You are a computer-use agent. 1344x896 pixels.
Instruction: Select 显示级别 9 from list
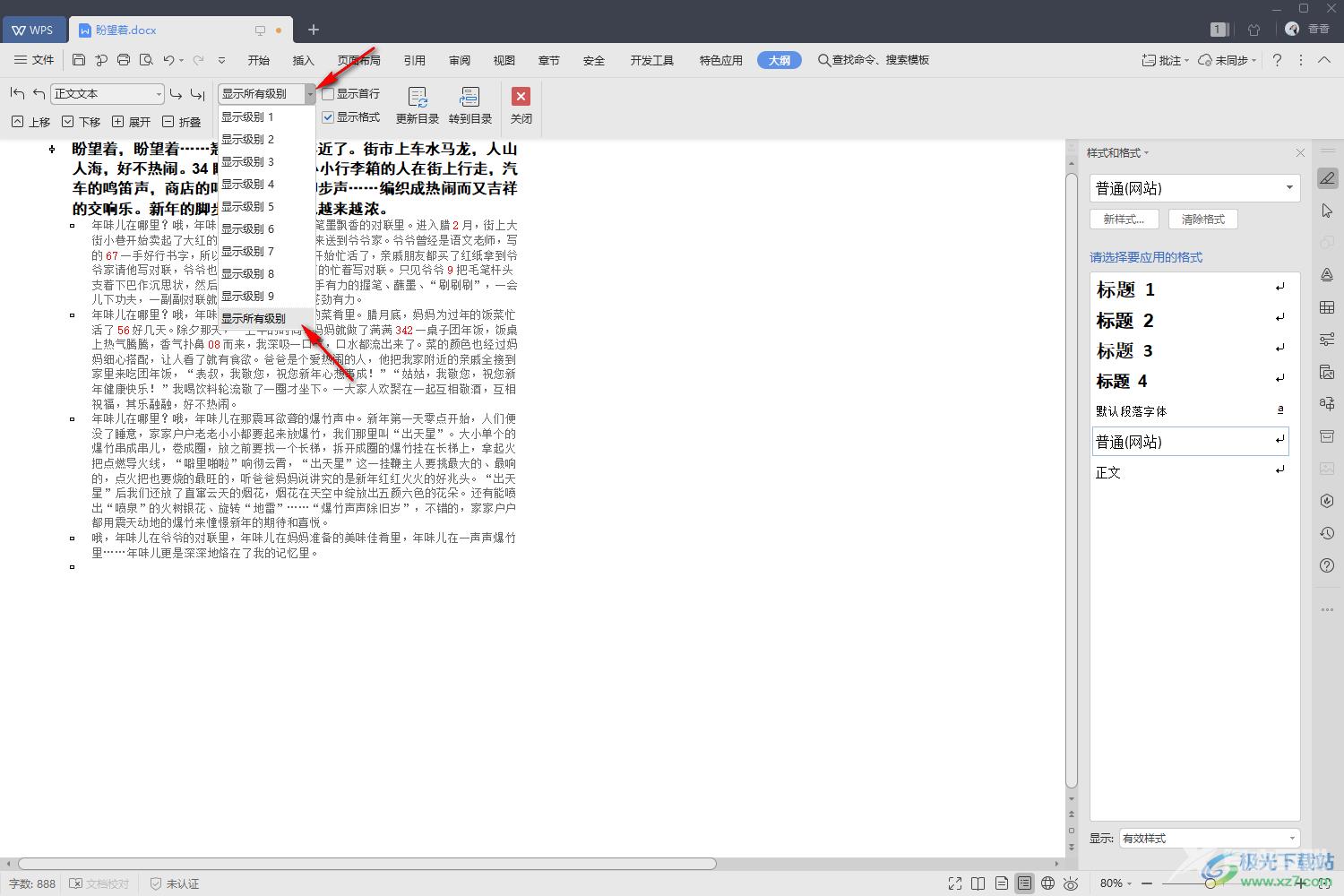coord(266,297)
